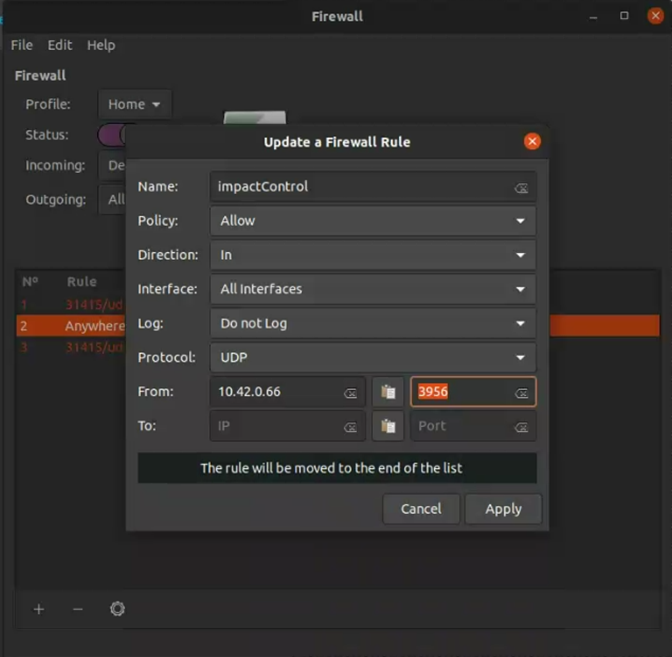
Task: Click the paste icon beside To IP
Action: [x=387, y=426]
